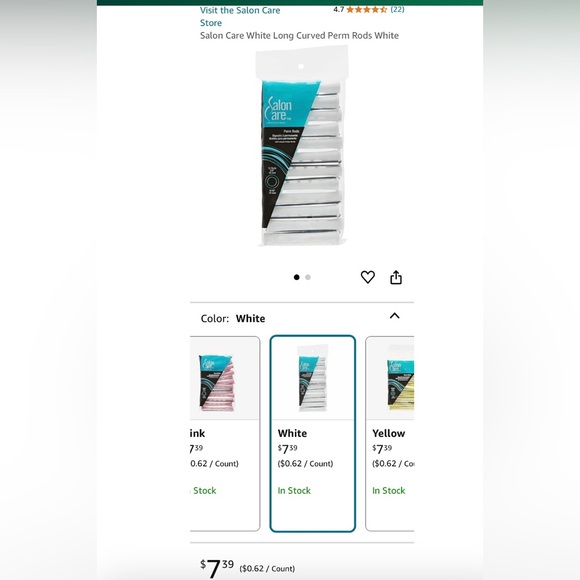Open the 22 ratings count link

click(397, 9)
